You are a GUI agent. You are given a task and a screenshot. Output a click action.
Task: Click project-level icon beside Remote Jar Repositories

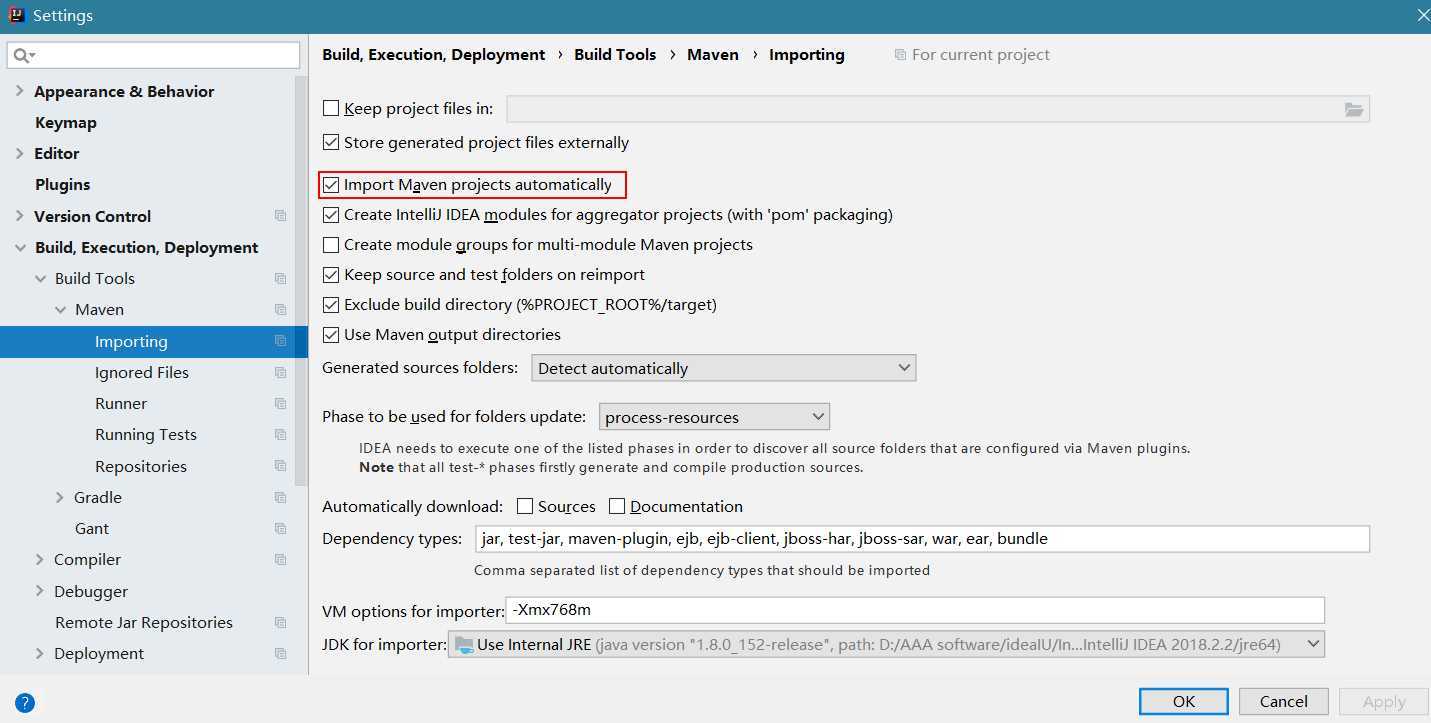[280, 623]
